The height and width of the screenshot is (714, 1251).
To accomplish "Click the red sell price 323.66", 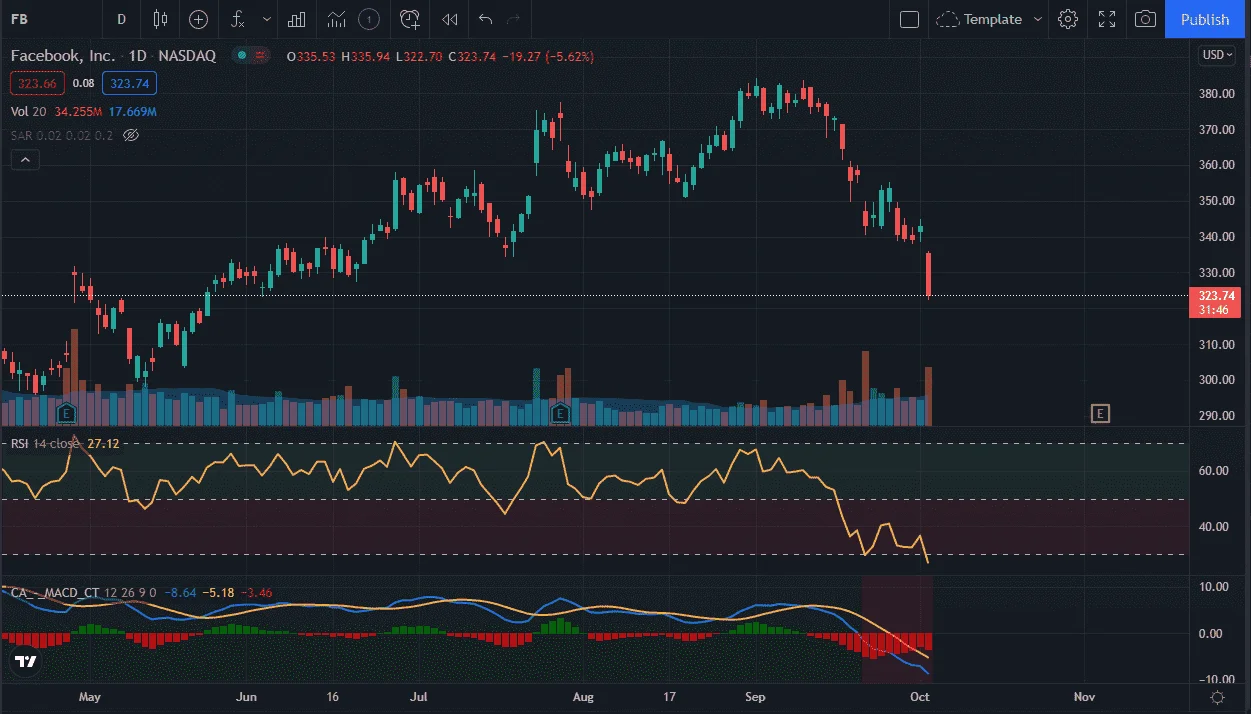I will pos(37,84).
